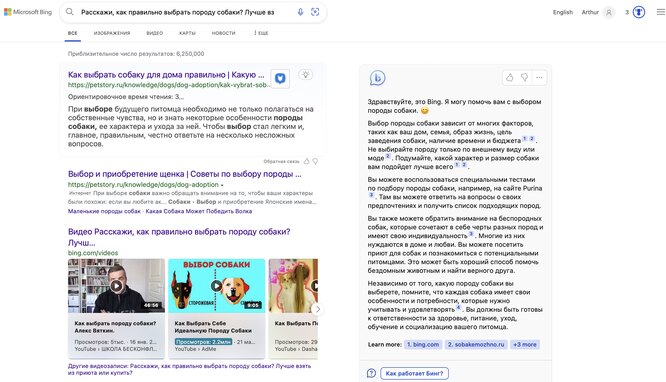Viewport: 666px width, 382px height.
Task: Open result Выбор и приобретение щенка
Action: pyautogui.click(x=185, y=174)
